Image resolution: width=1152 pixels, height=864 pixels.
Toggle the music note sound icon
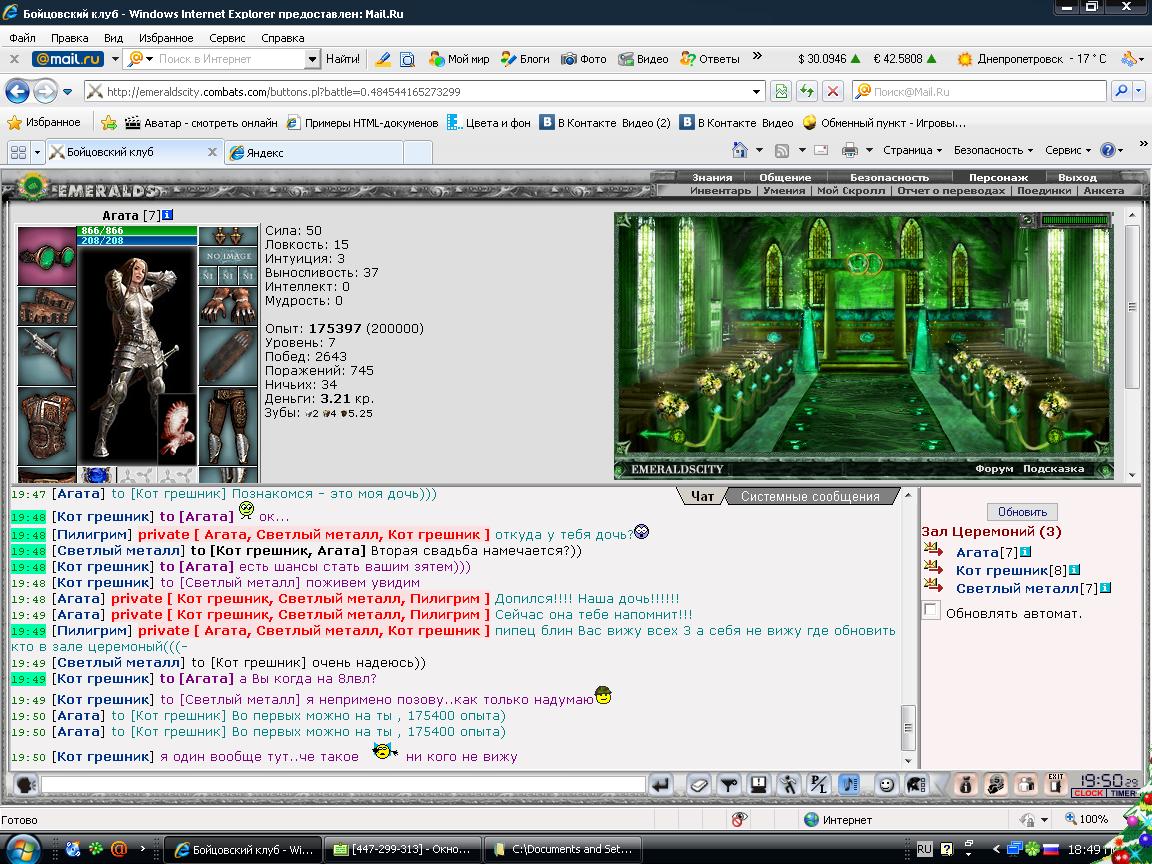849,785
